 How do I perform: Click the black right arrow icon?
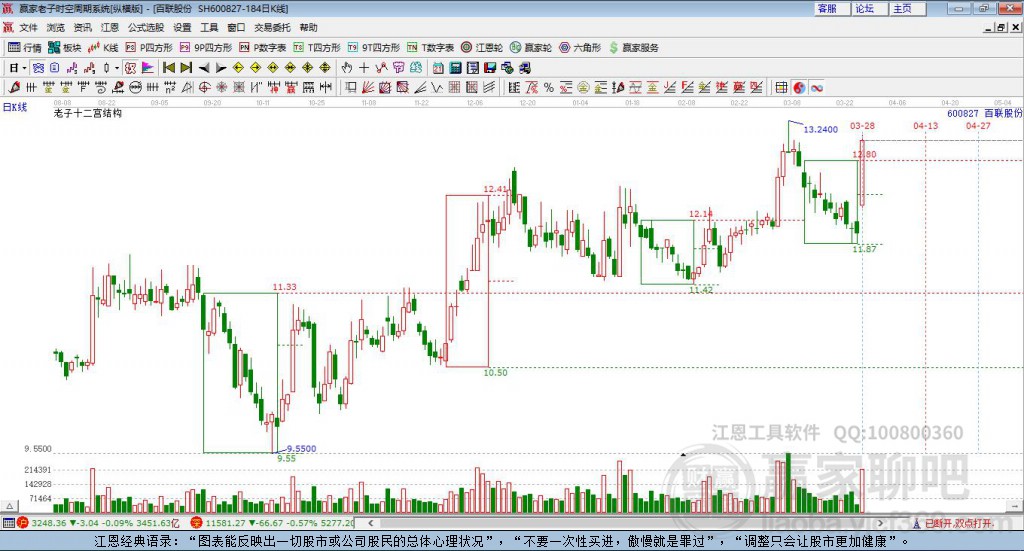click(x=221, y=68)
